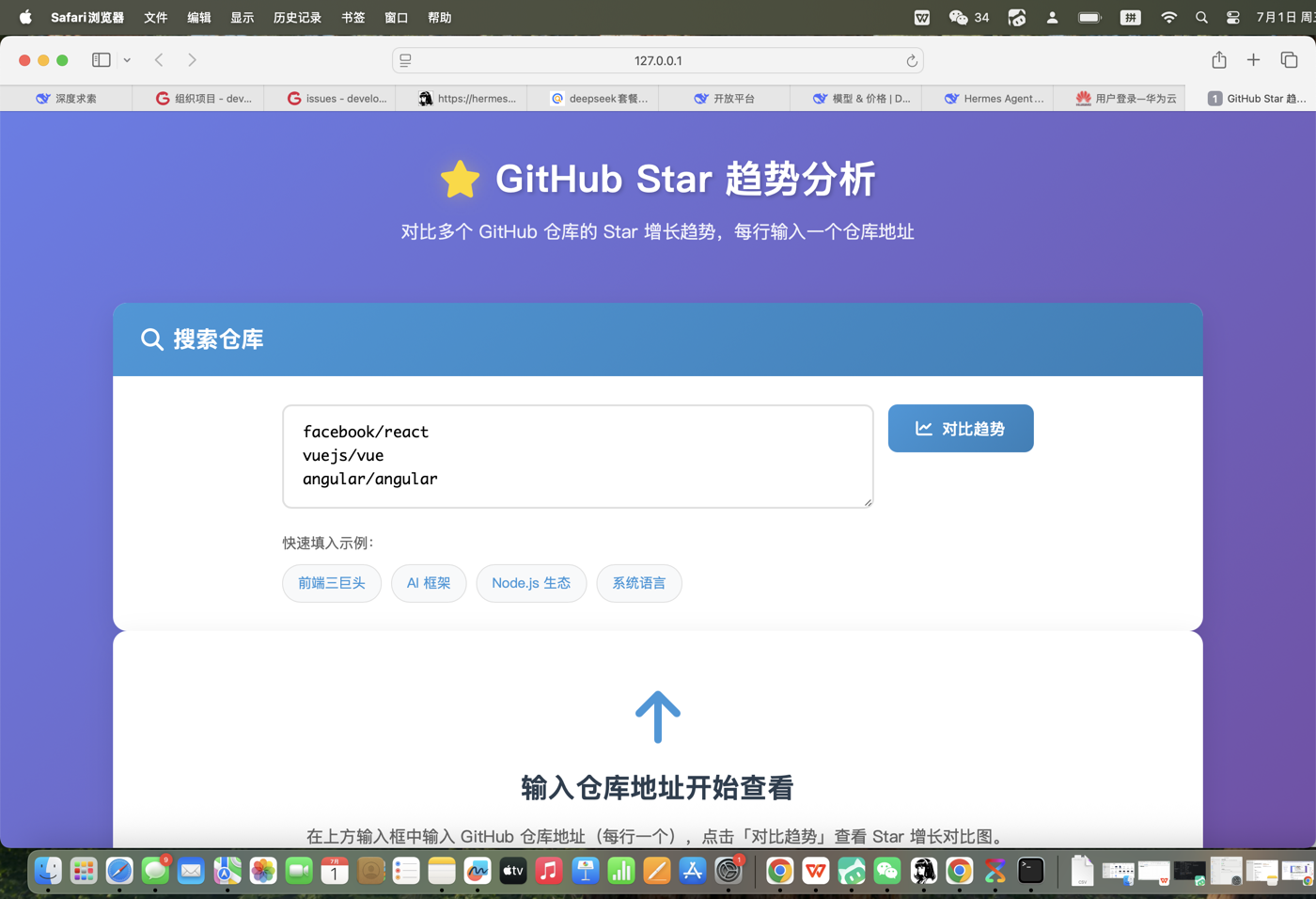Click the 对比趋势 button
This screenshot has height=899, width=1316.
tap(961, 429)
